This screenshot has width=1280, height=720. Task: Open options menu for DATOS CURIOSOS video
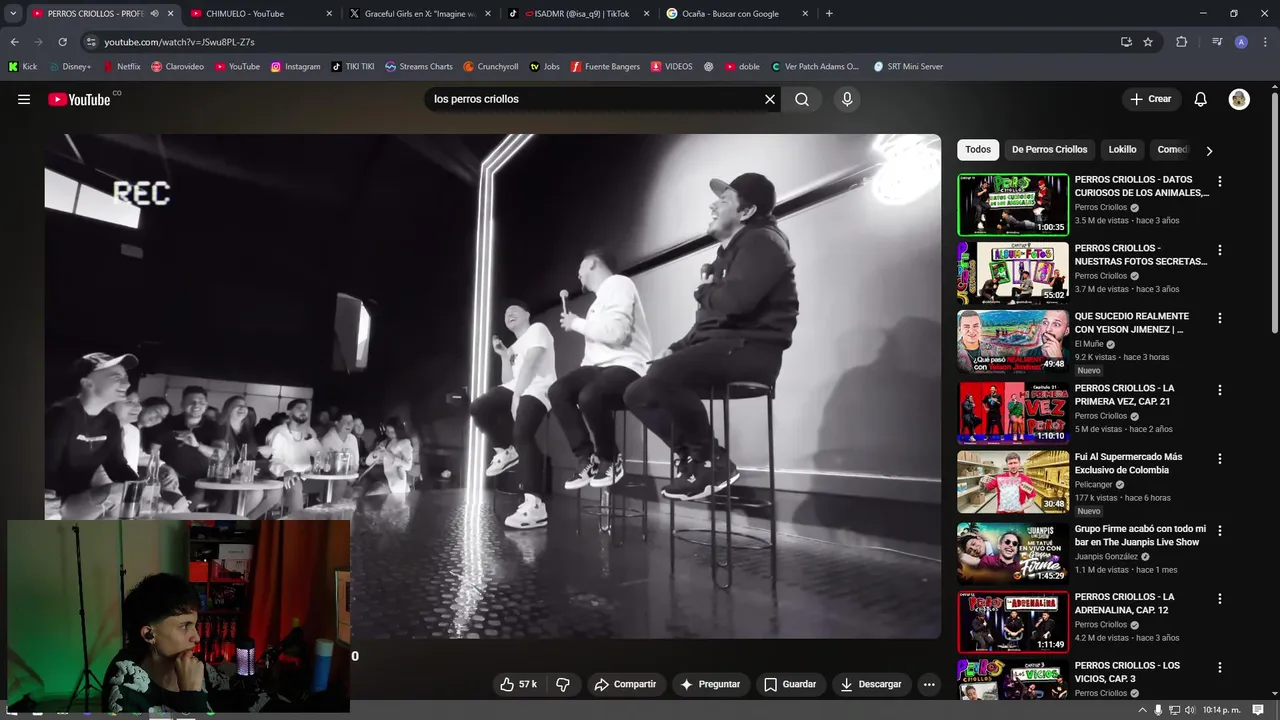click(1219, 182)
